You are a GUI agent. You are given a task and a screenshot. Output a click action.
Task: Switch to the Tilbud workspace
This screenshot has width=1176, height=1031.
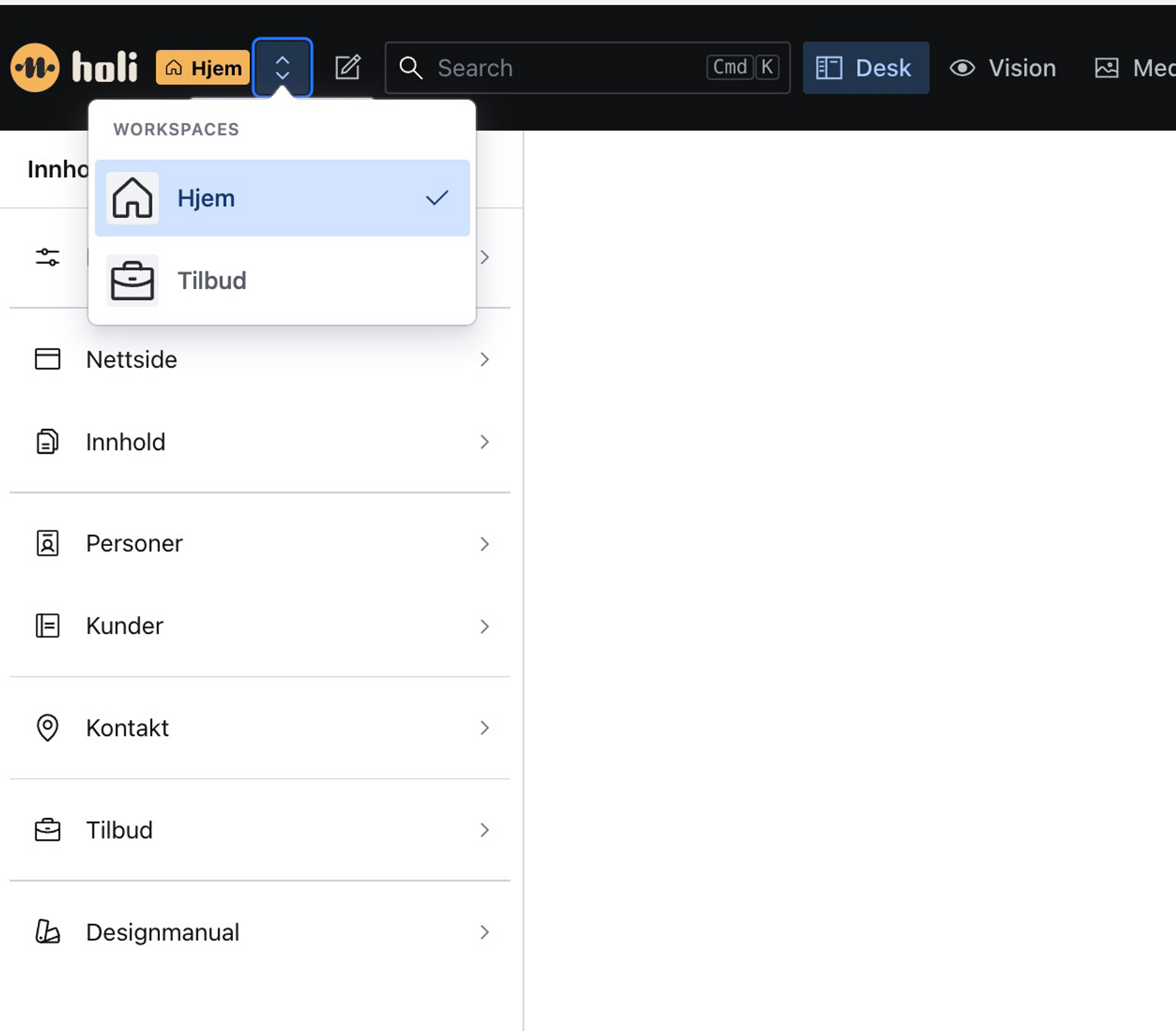pos(282,280)
